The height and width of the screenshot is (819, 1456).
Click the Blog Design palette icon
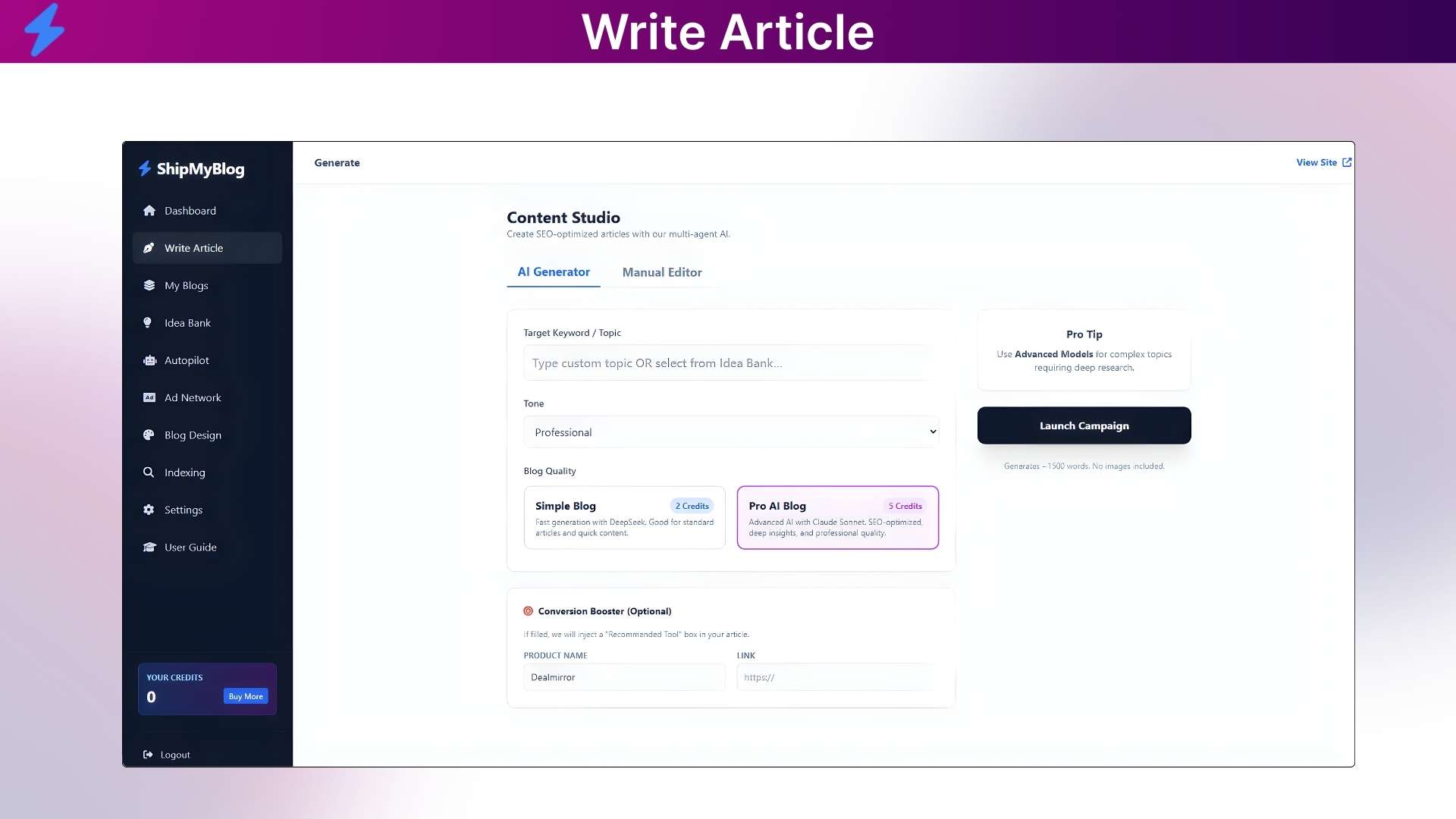click(x=149, y=435)
